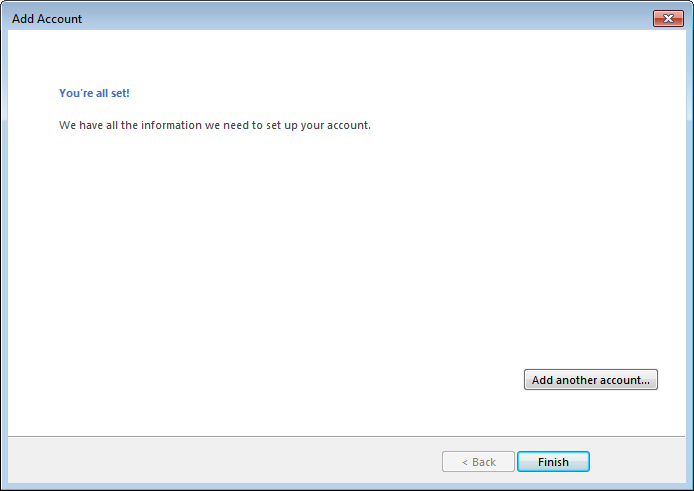This screenshot has width=694, height=491.
Task: Click the separator line above footer buttons
Action: pyautogui.click(x=346, y=436)
